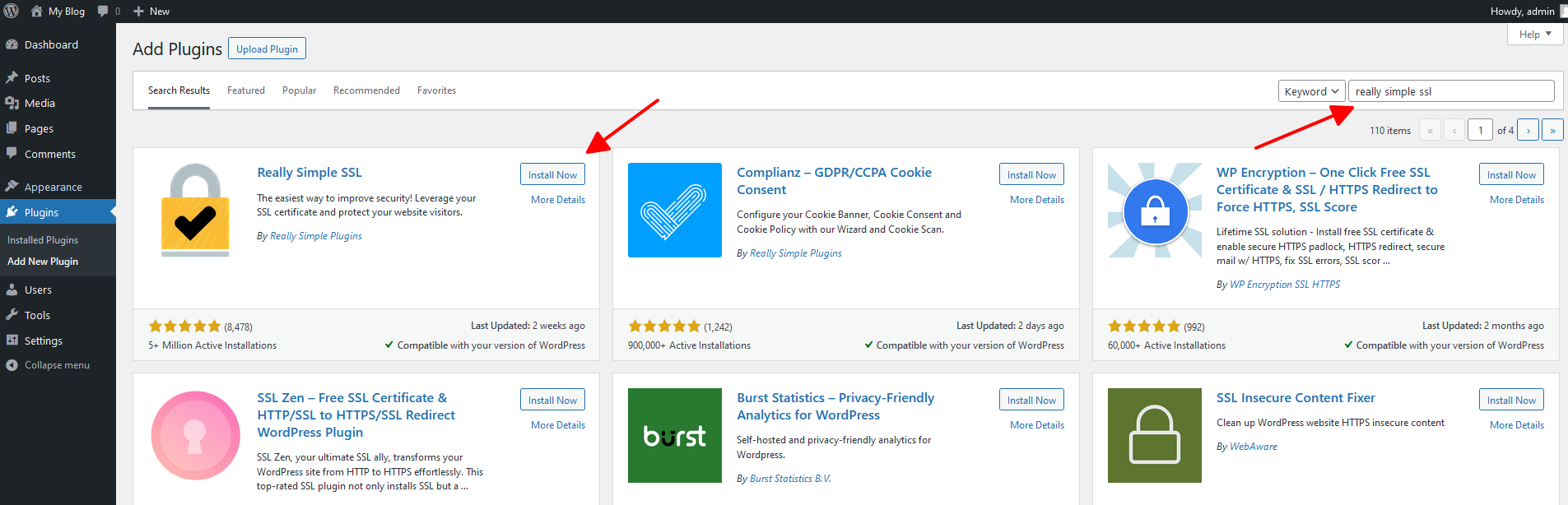Image resolution: width=1568 pixels, height=505 pixels.
Task: Open Installed Plugins submenu
Action: tap(43, 240)
